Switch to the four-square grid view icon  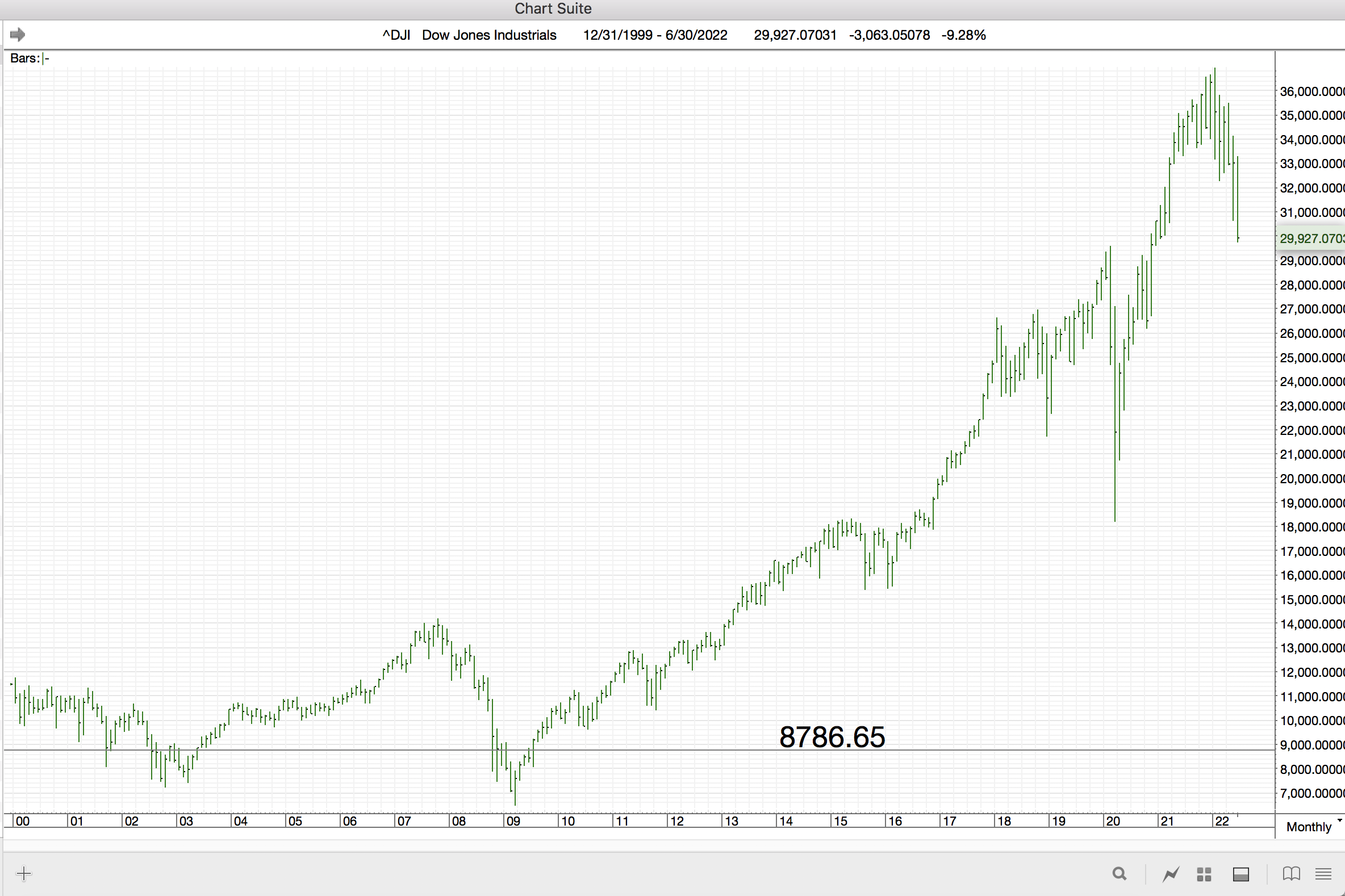[x=1204, y=874]
